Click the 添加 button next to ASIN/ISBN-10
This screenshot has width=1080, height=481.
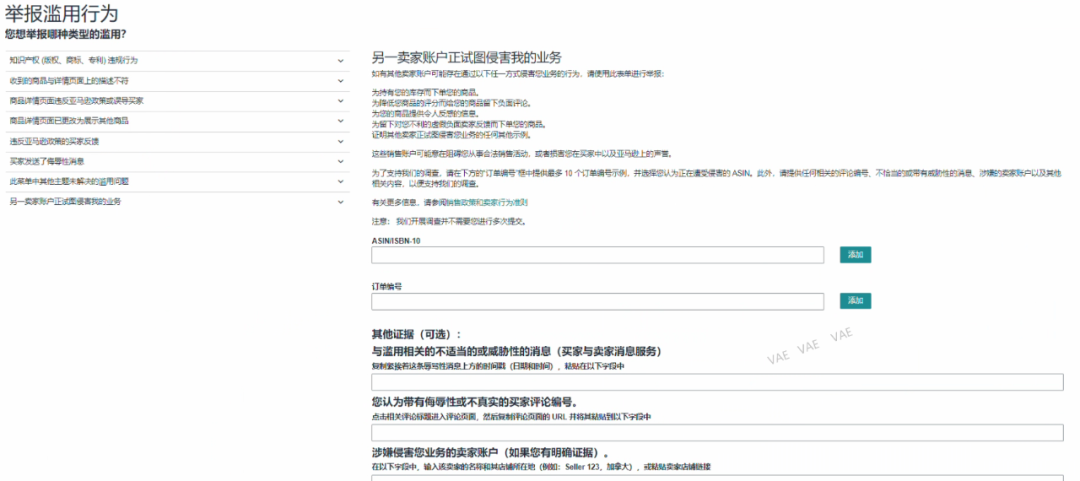click(x=855, y=255)
